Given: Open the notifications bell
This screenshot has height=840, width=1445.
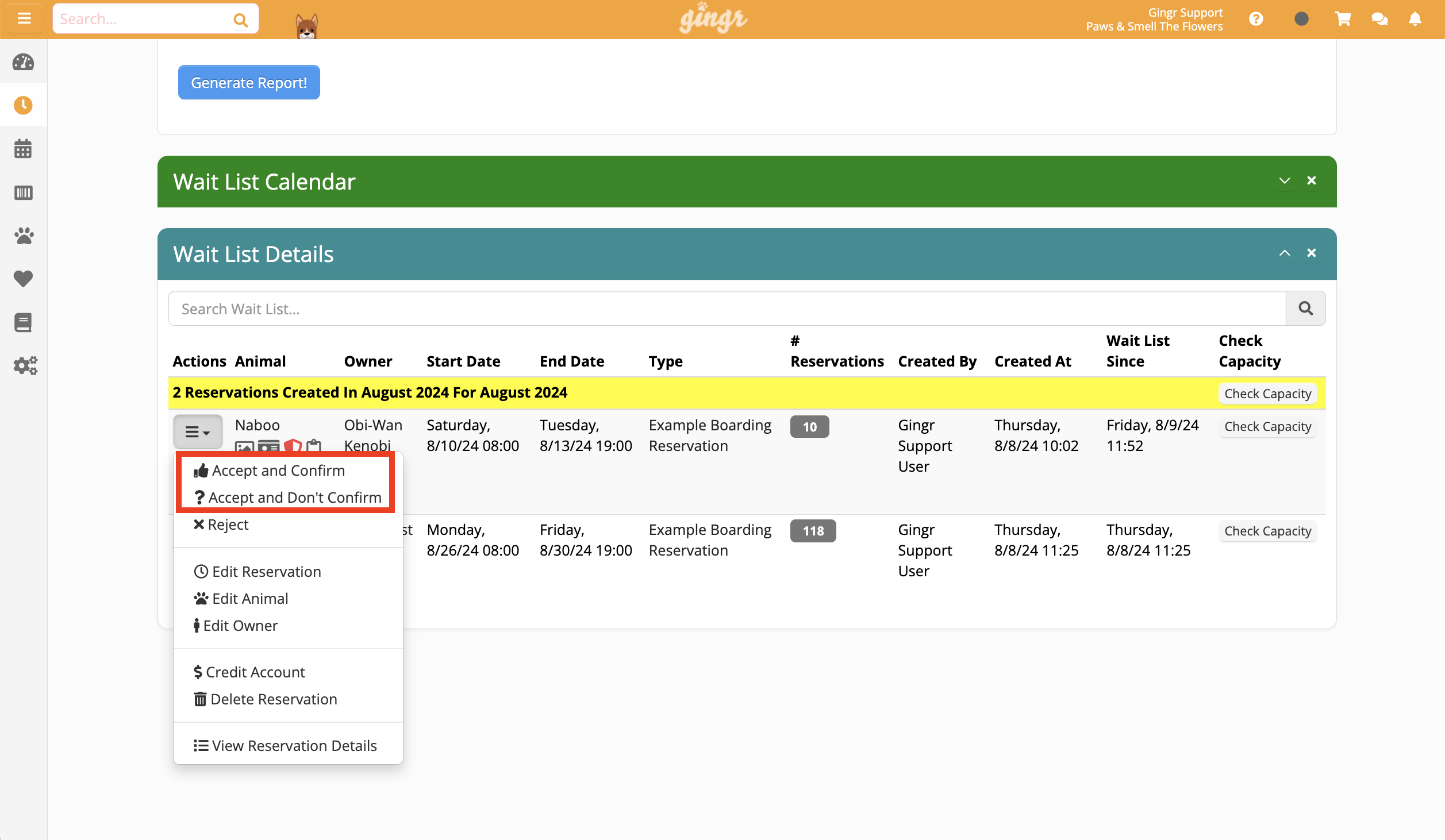Looking at the screenshot, I should pos(1415,19).
